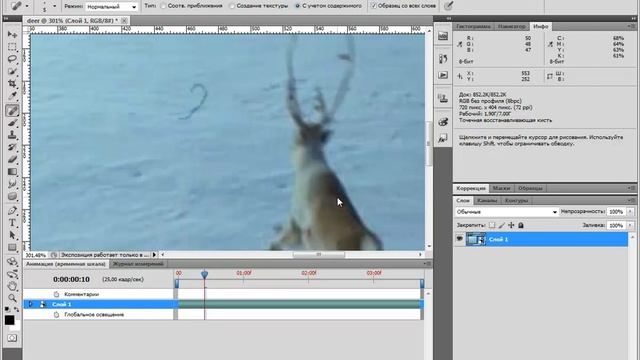Switch to 'Контуры' tab
The width and height of the screenshot is (640, 360).
click(x=516, y=200)
